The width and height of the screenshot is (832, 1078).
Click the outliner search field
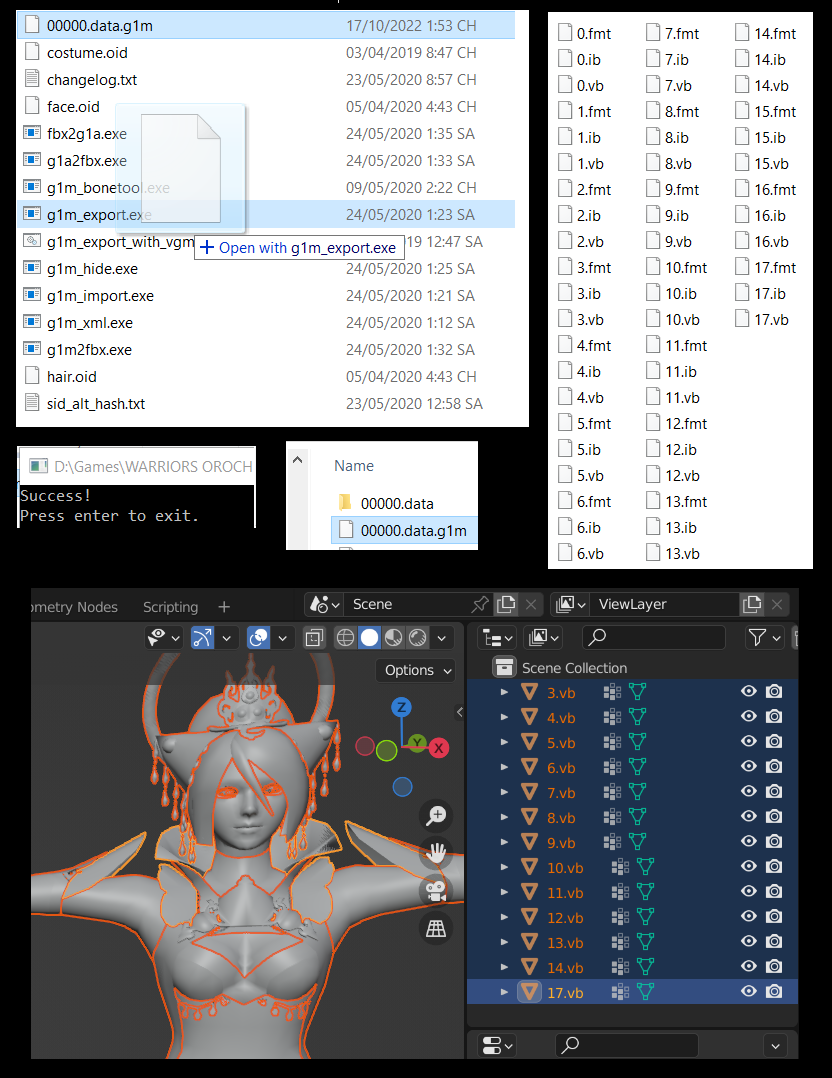click(x=654, y=638)
